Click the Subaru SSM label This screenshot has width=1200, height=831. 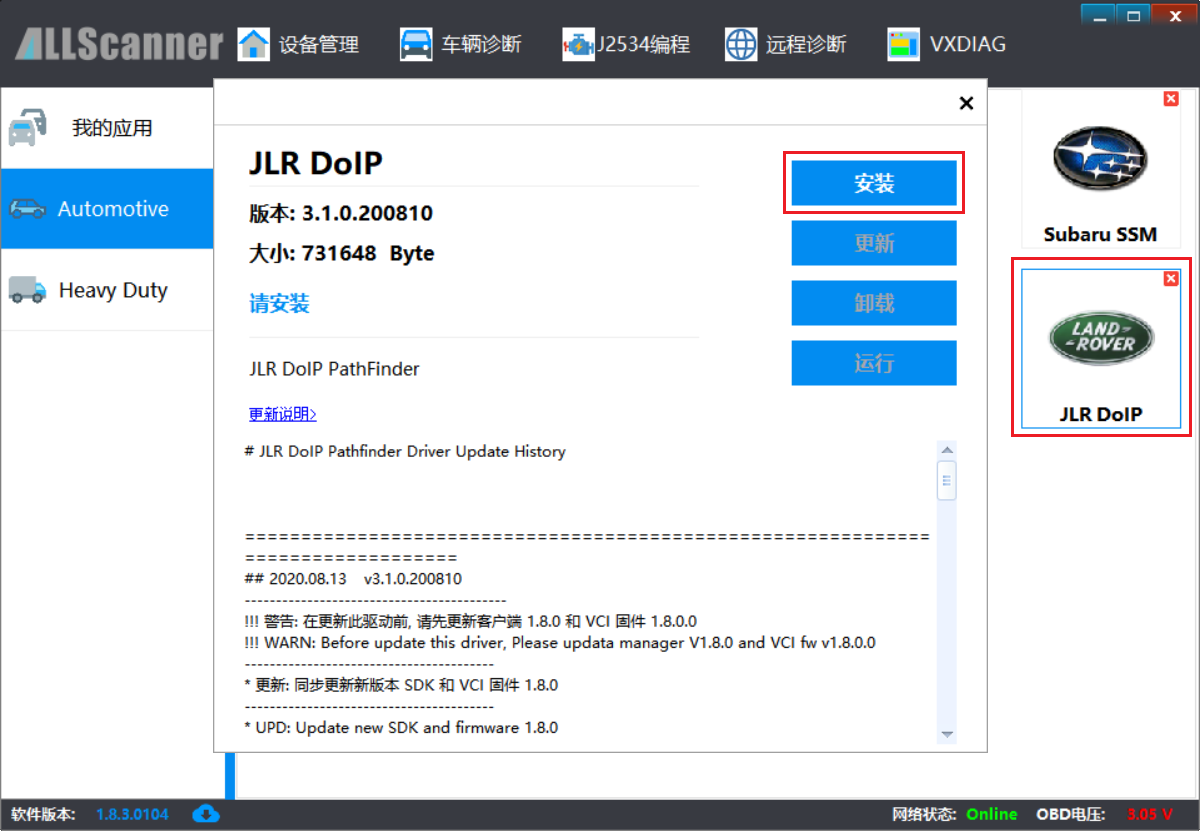click(1100, 235)
